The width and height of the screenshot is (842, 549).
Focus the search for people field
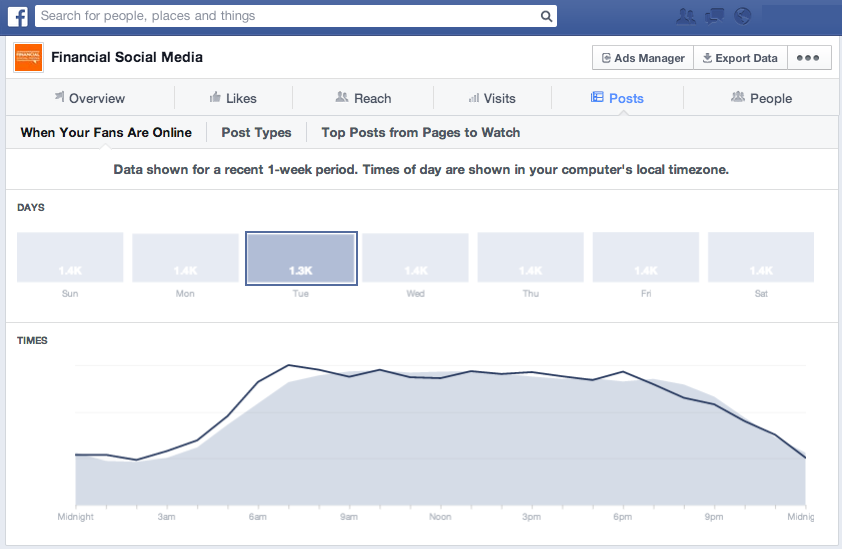[296, 16]
